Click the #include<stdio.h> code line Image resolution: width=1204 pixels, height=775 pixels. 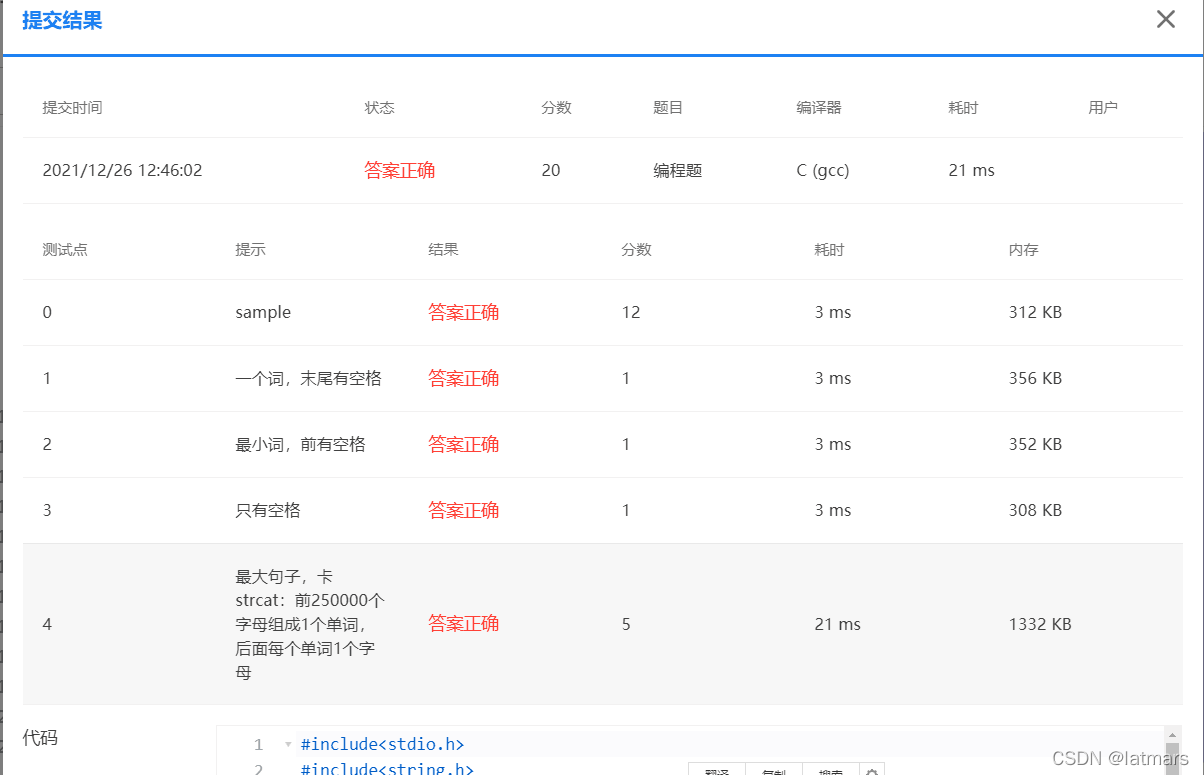[382, 744]
